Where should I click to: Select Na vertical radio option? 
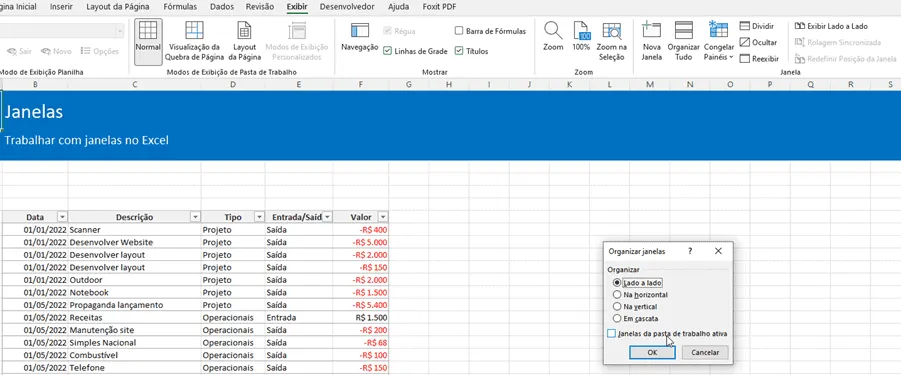tap(617, 307)
